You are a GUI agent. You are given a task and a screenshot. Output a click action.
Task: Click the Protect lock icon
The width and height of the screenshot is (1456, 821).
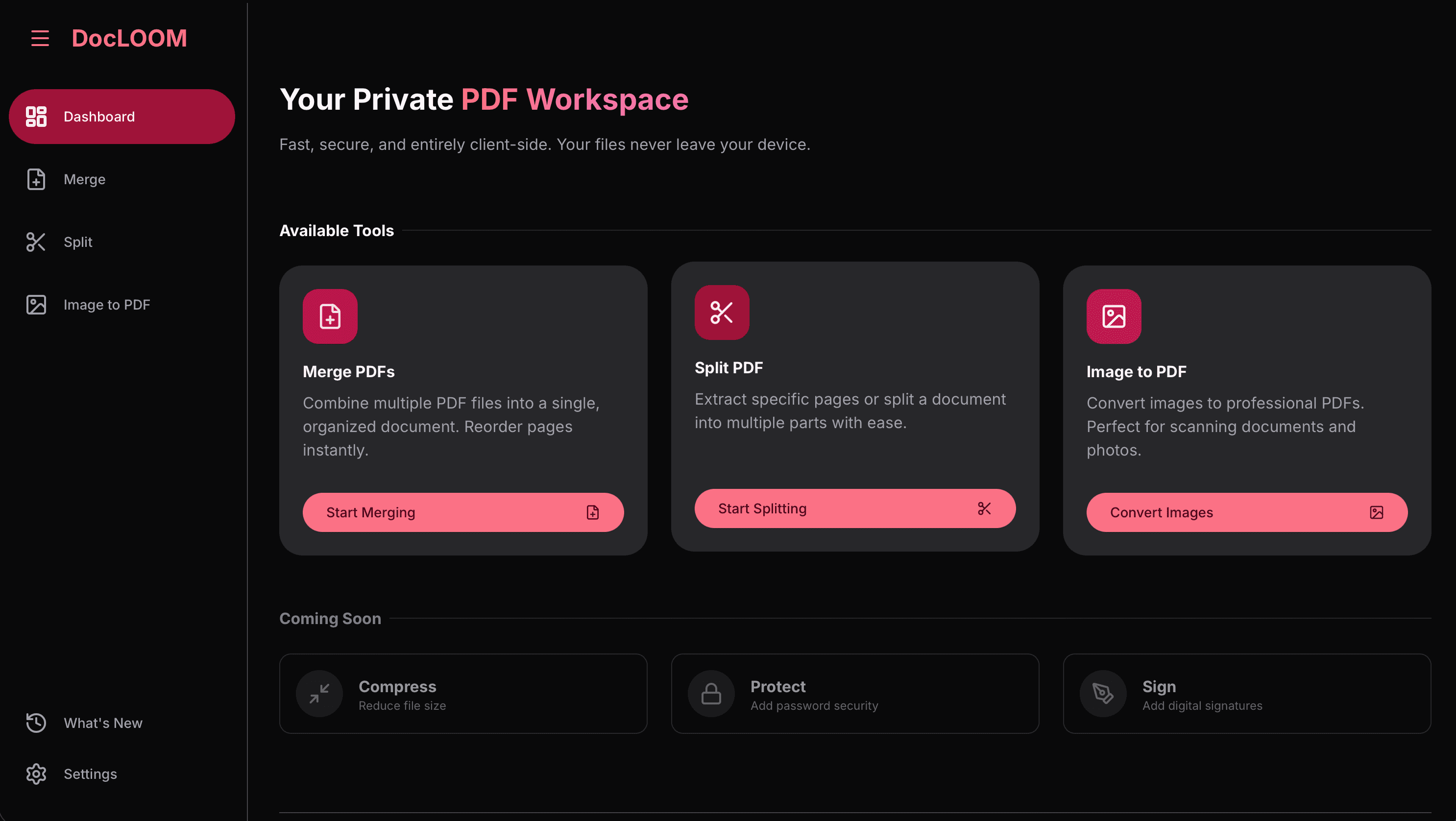pyautogui.click(x=710, y=693)
